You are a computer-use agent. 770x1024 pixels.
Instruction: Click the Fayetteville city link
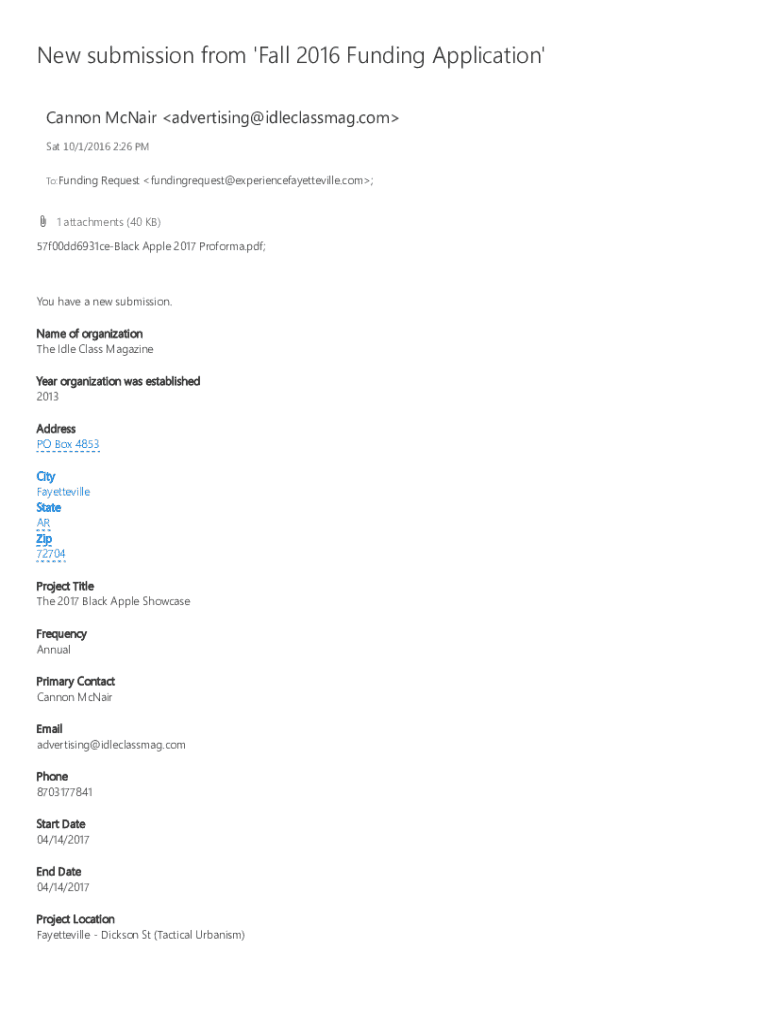[63, 492]
